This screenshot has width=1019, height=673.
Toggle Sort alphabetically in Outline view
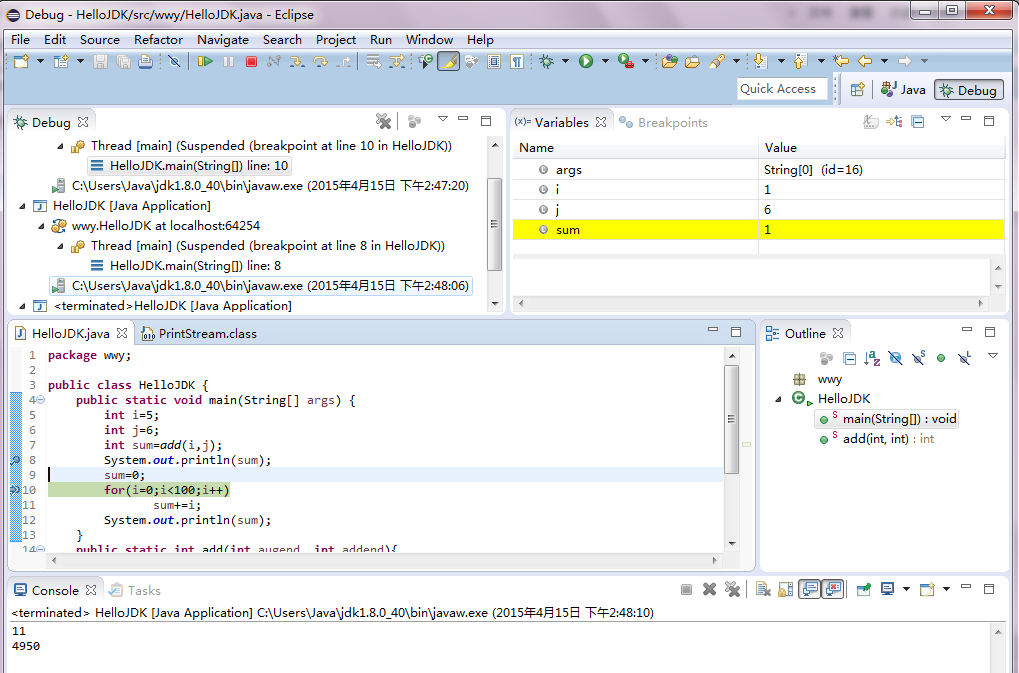[x=872, y=358]
